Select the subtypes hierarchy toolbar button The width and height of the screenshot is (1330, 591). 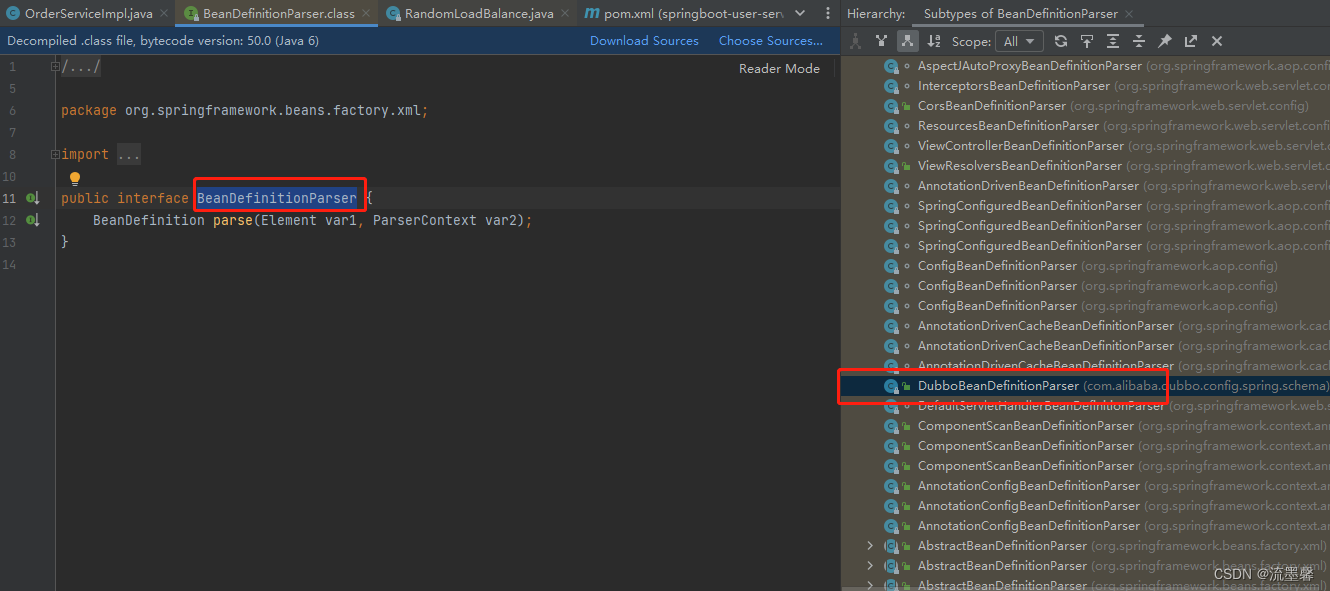click(x=908, y=41)
